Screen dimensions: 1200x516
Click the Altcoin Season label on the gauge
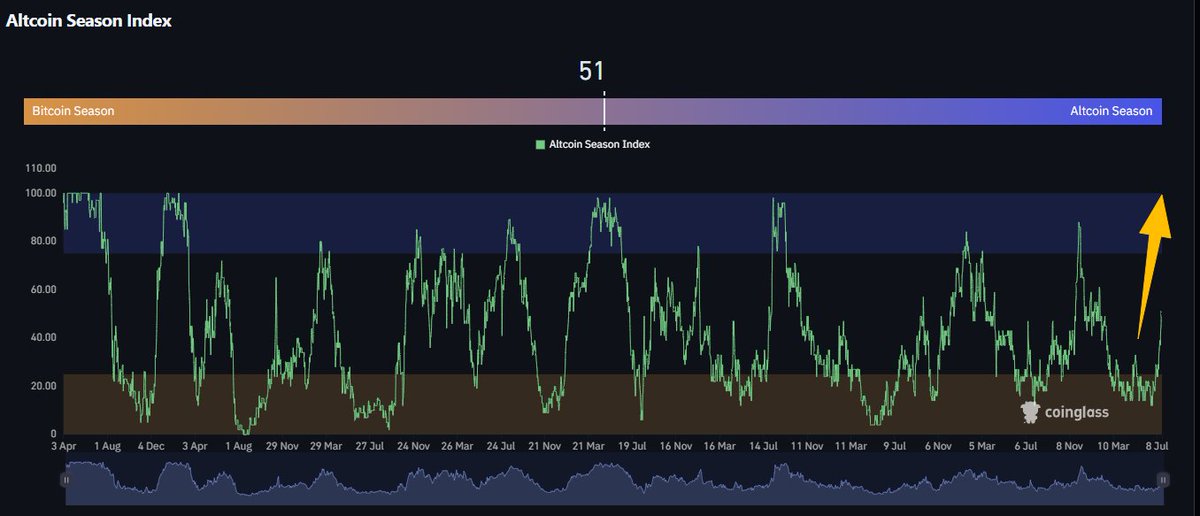point(1111,111)
